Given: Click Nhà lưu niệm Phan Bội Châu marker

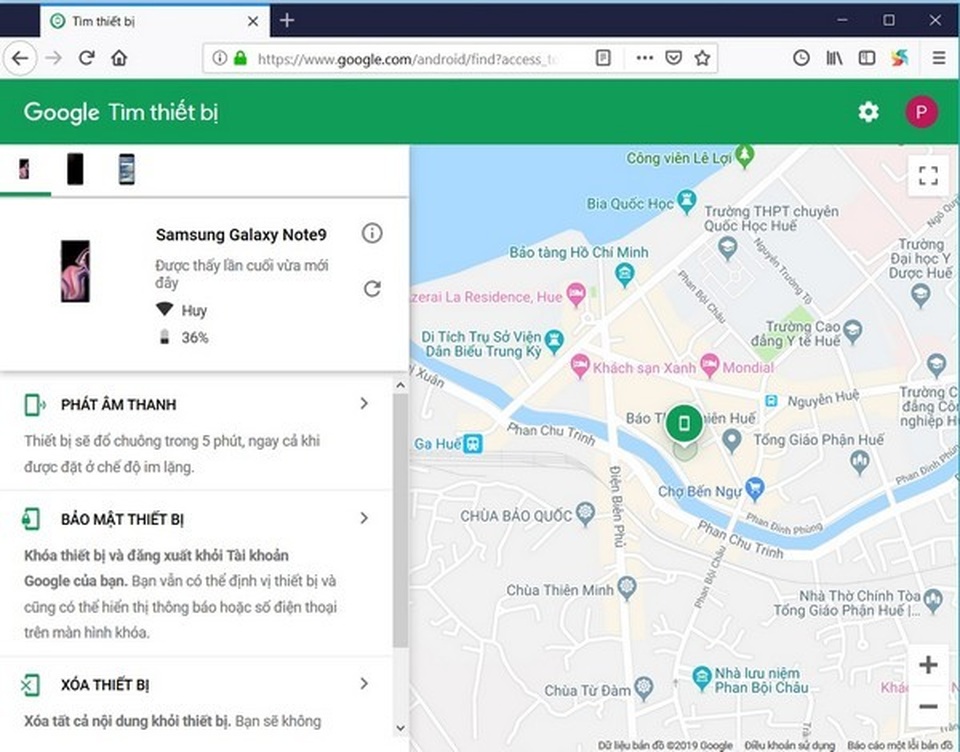Looking at the screenshot, I should tap(701, 677).
